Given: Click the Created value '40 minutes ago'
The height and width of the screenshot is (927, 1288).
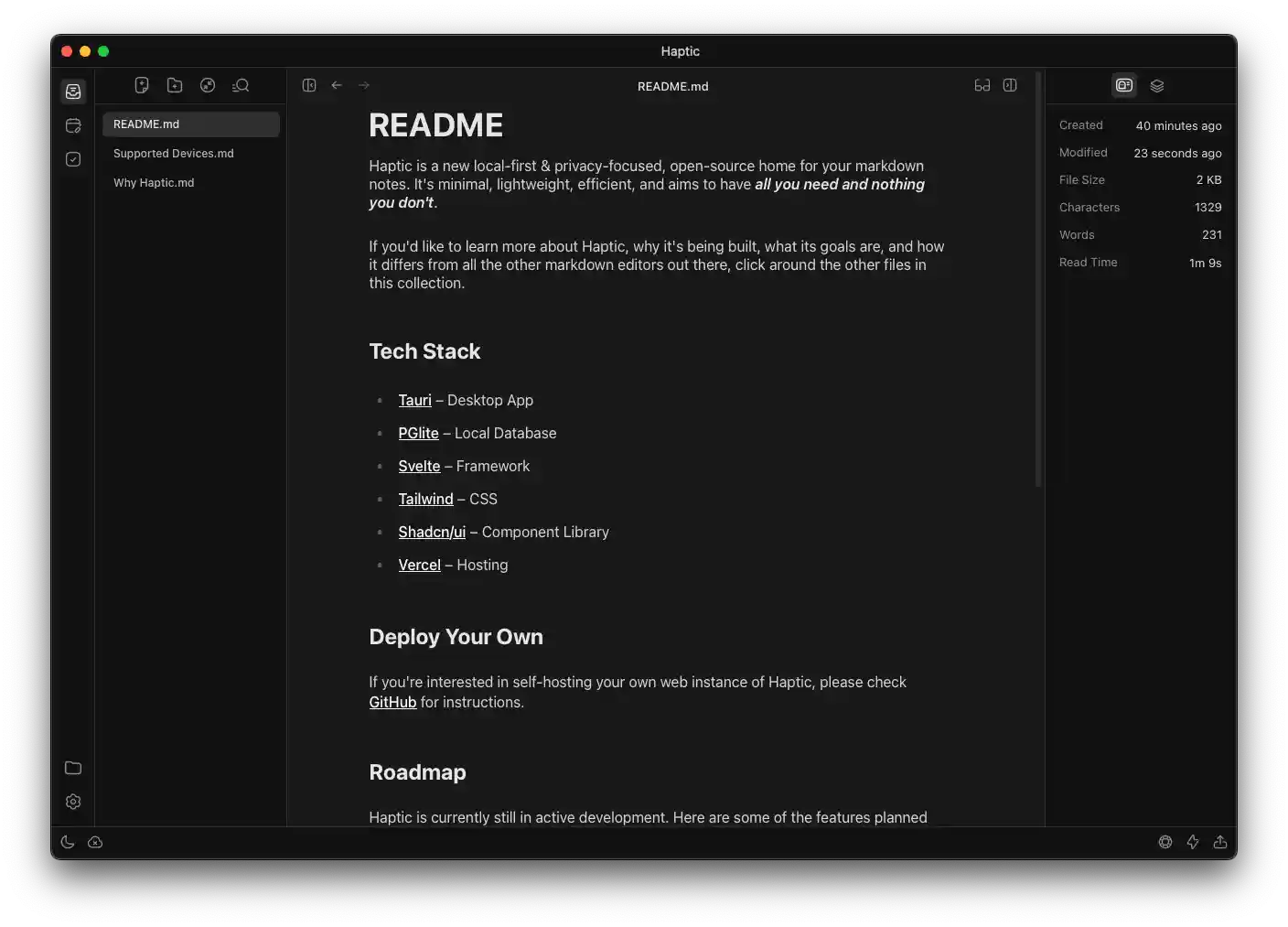Looking at the screenshot, I should 1178,125.
